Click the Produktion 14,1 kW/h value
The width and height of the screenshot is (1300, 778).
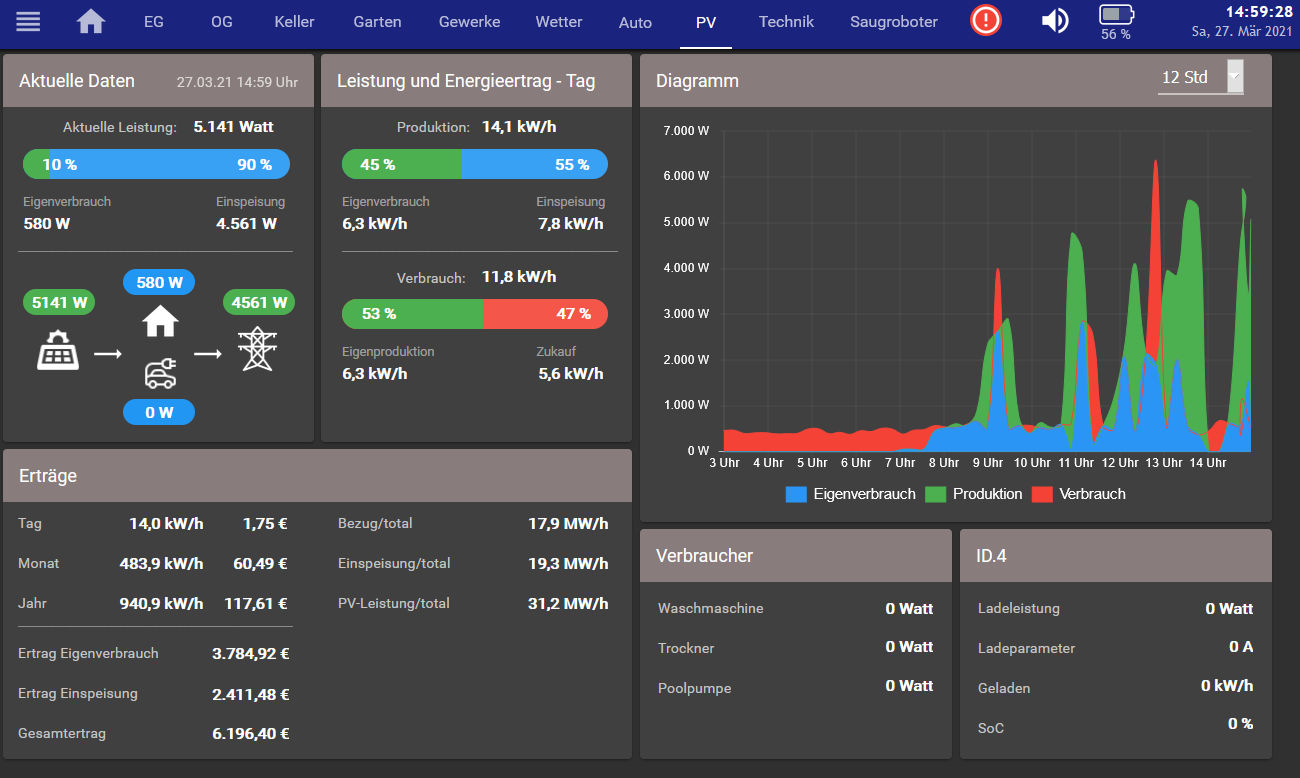519,127
